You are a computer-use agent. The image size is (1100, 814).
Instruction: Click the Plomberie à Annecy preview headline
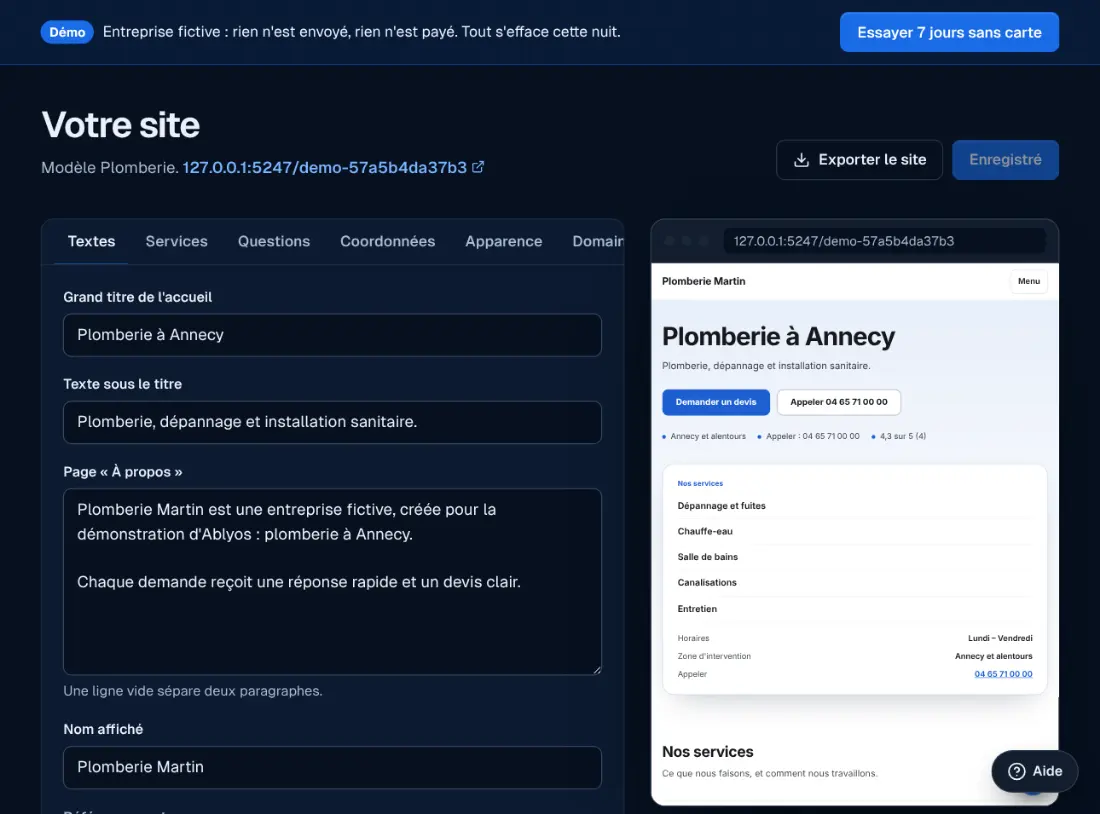tap(778, 337)
